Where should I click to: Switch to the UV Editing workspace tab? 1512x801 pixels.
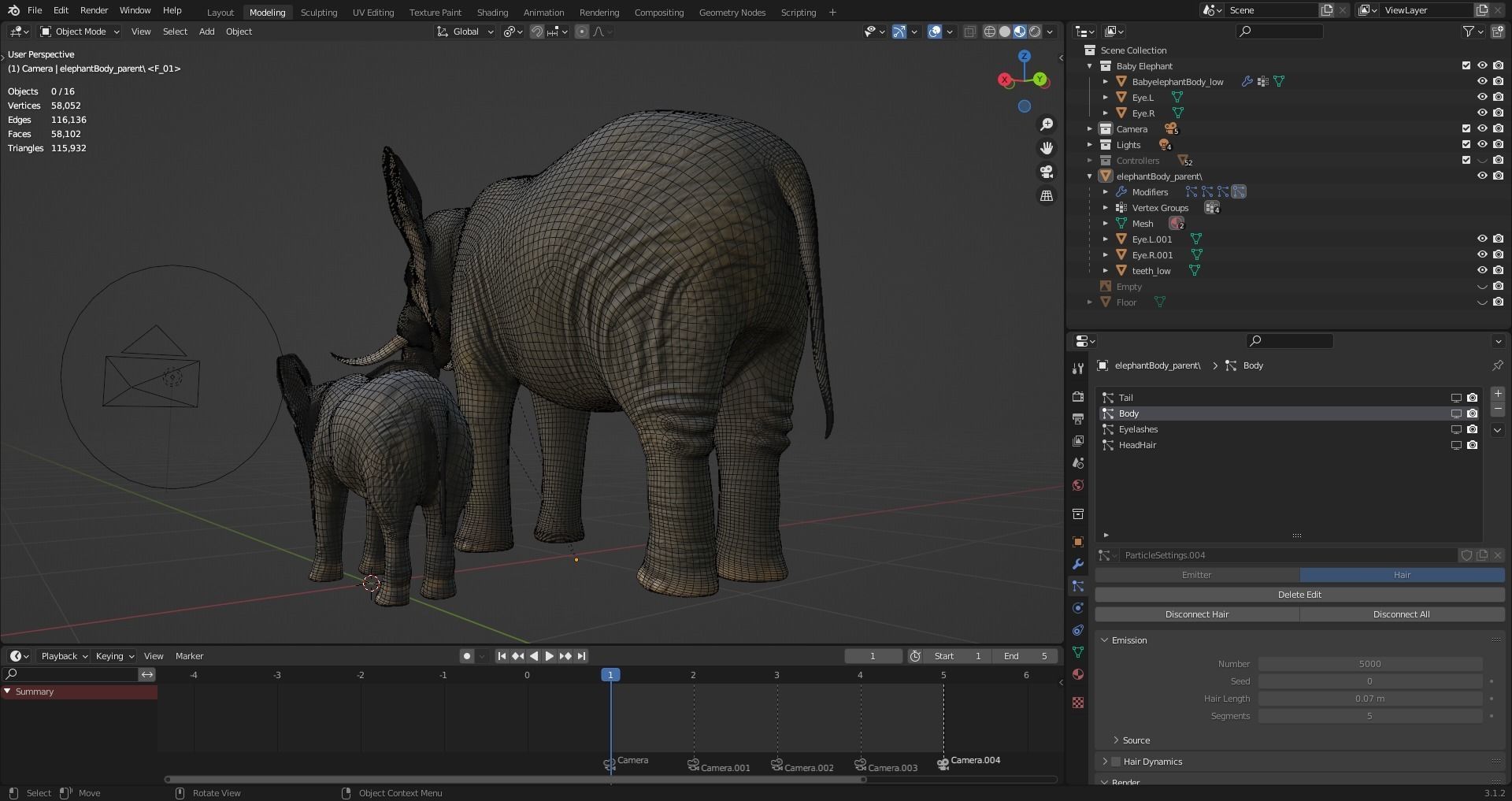(373, 12)
